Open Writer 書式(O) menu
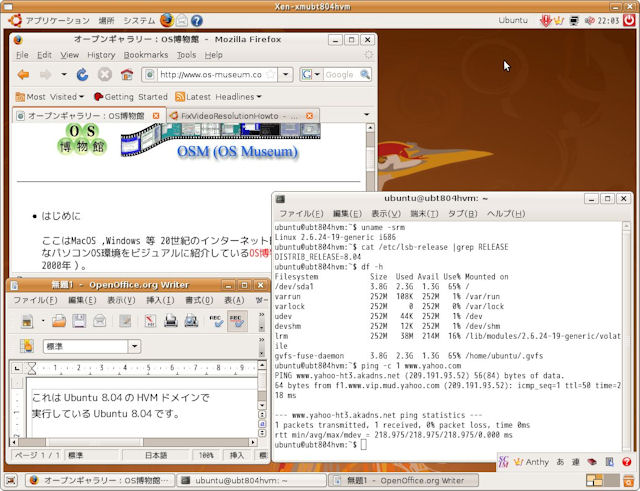This screenshot has width=640, height=491. click(x=199, y=300)
